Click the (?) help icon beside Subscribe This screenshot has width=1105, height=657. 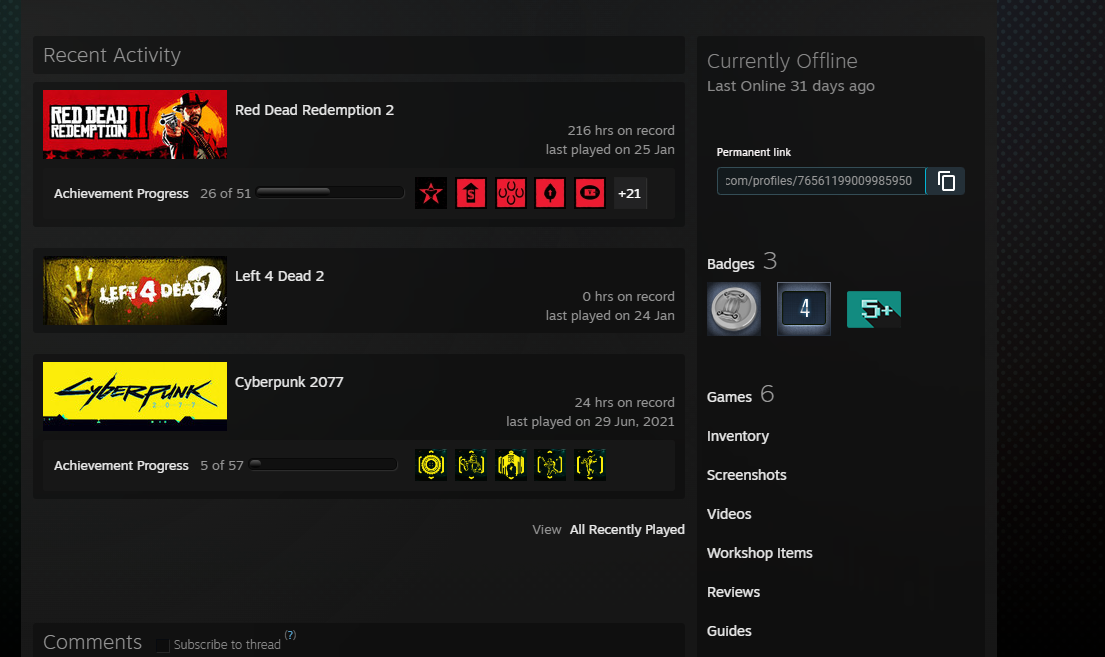click(290, 634)
